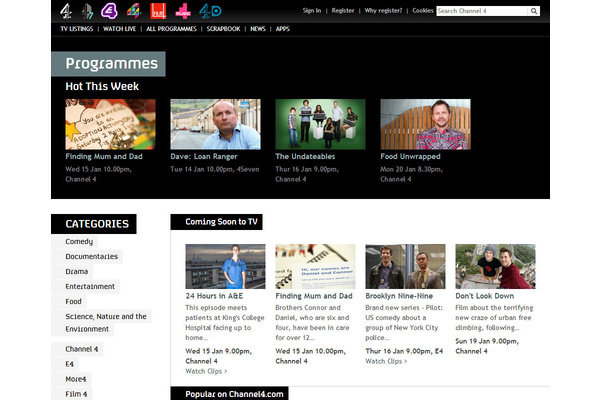This screenshot has height=400, width=600.
Task: Select Film 4 in categories list
Action: coord(76,394)
